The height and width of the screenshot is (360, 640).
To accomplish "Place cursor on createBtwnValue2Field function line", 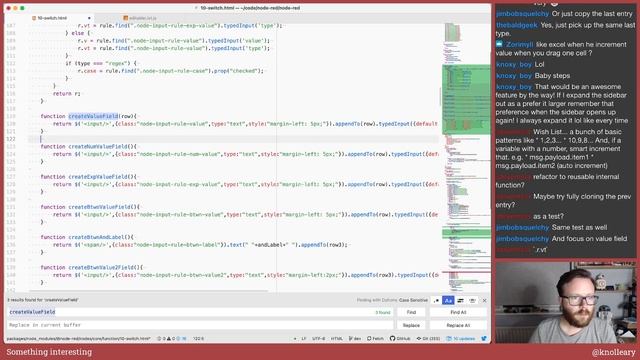I will click(x=92, y=267).
